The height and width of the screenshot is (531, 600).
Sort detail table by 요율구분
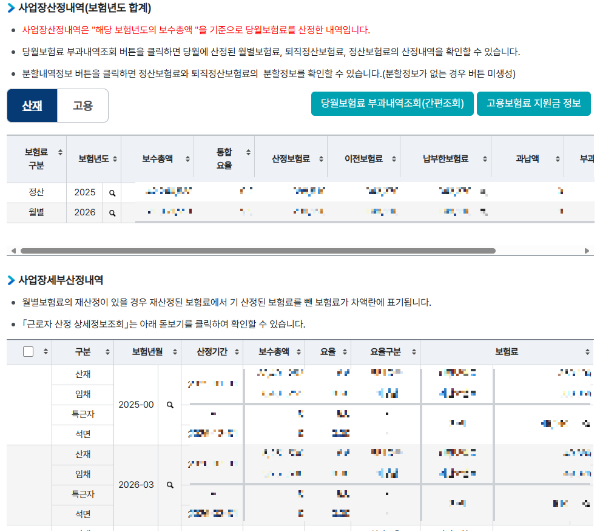pyautogui.click(x=414, y=352)
